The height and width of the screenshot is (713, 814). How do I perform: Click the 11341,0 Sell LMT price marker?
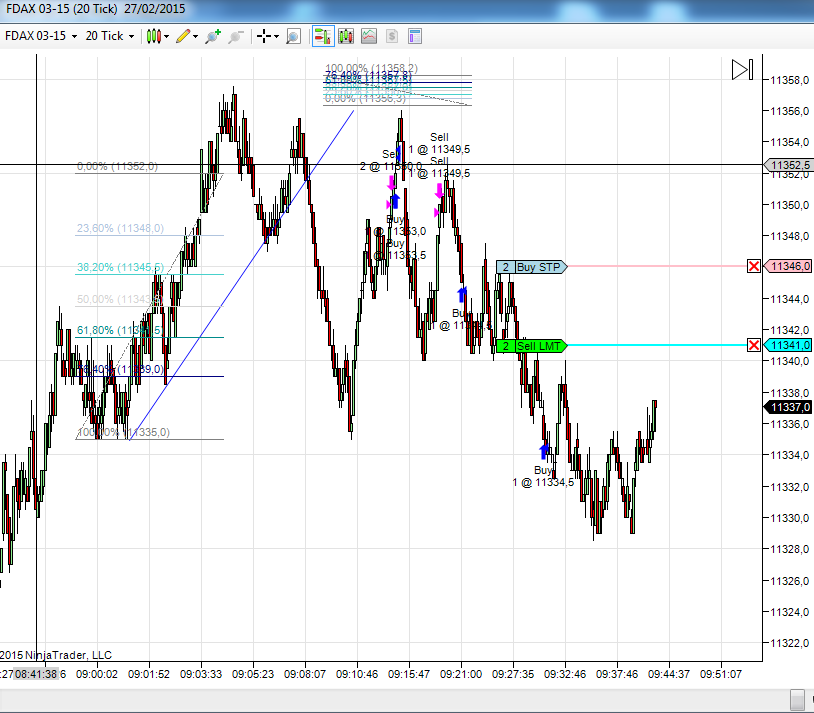(x=788, y=345)
